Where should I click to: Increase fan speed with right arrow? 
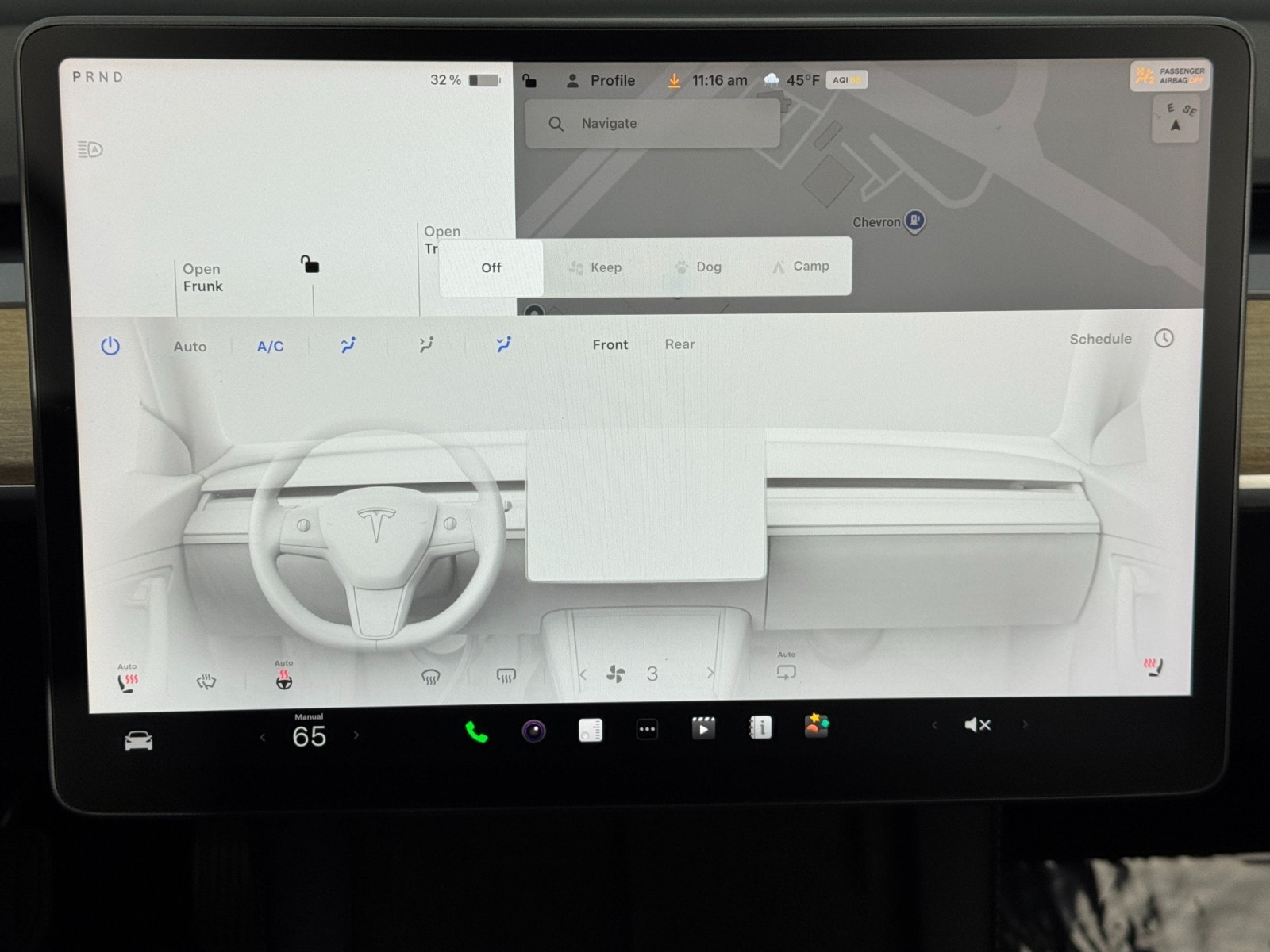point(710,674)
